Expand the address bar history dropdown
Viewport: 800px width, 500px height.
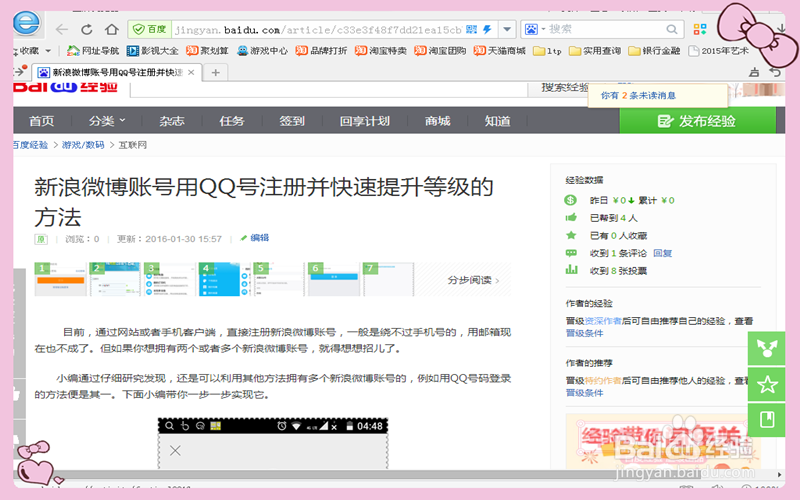point(507,30)
